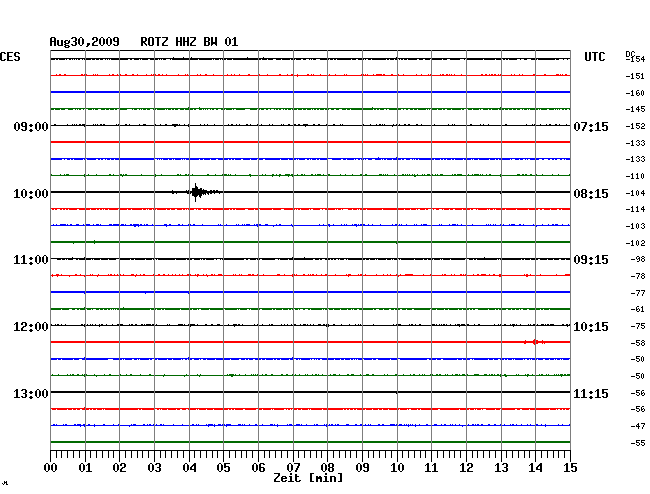Click the 10:15 UTC time label
Screen dimensions: 650x494
click(x=591, y=327)
